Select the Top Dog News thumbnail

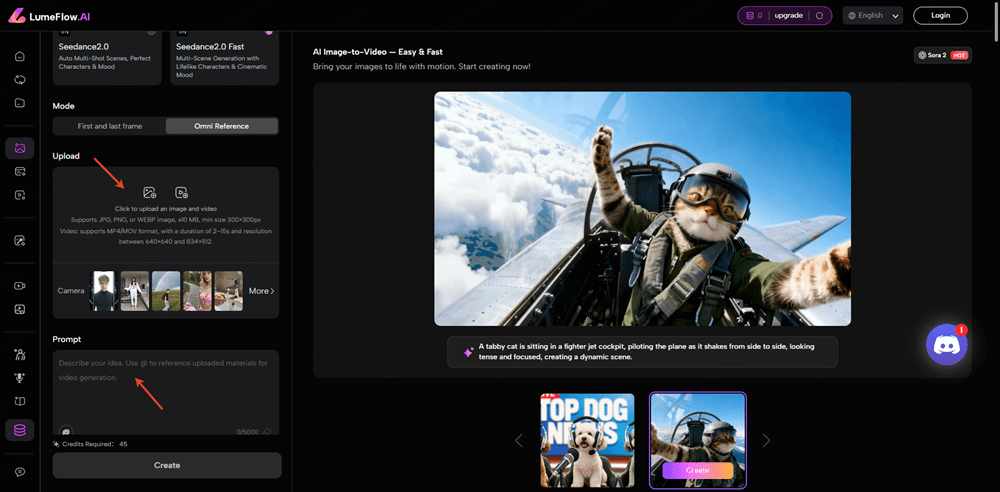point(587,439)
